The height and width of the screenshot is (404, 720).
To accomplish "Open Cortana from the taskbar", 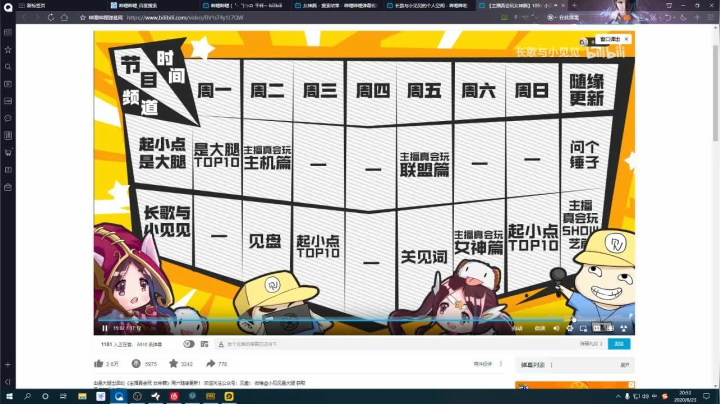I will click(45, 396).
